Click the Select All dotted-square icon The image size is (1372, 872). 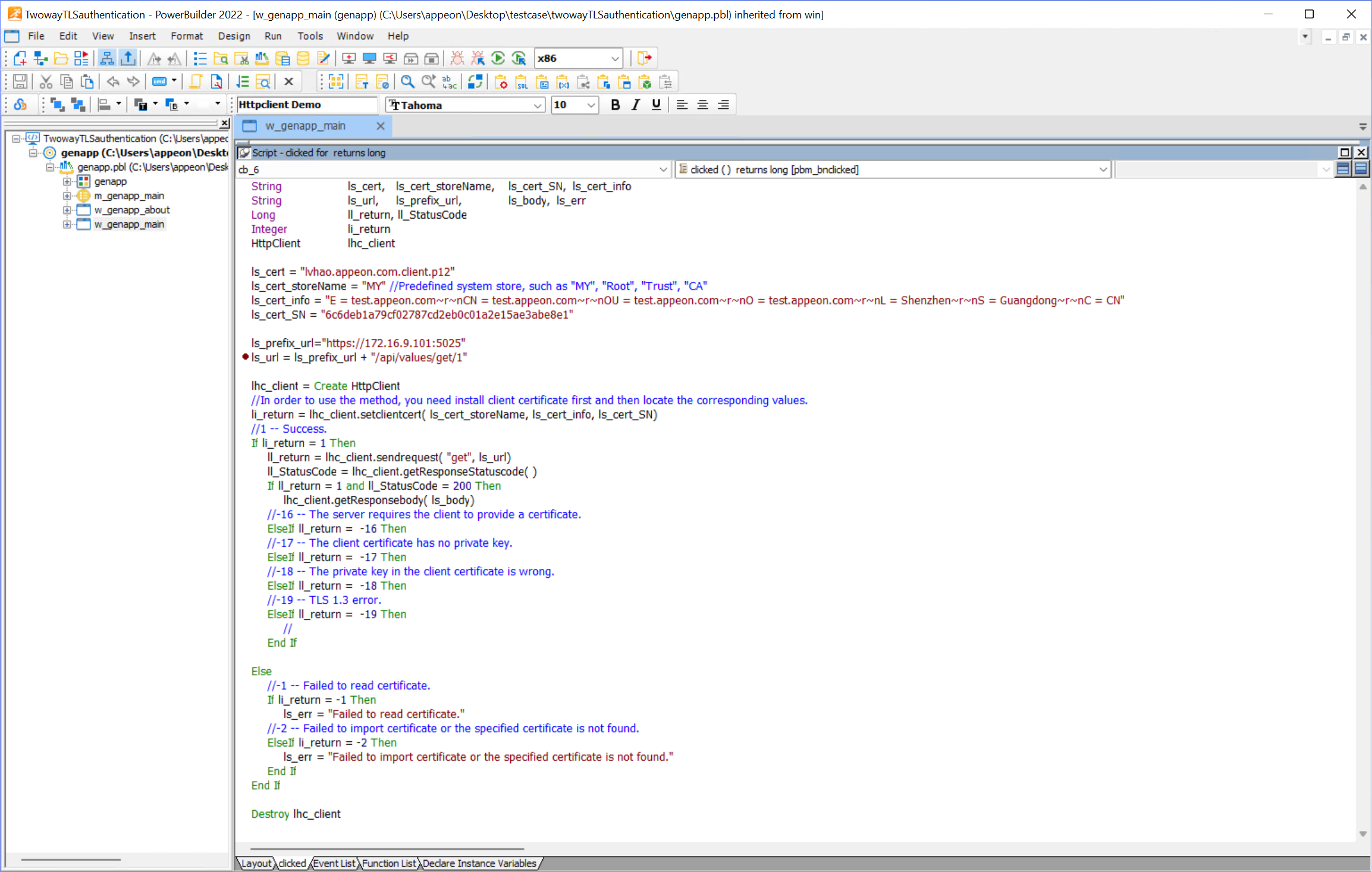tap(336, 82)
